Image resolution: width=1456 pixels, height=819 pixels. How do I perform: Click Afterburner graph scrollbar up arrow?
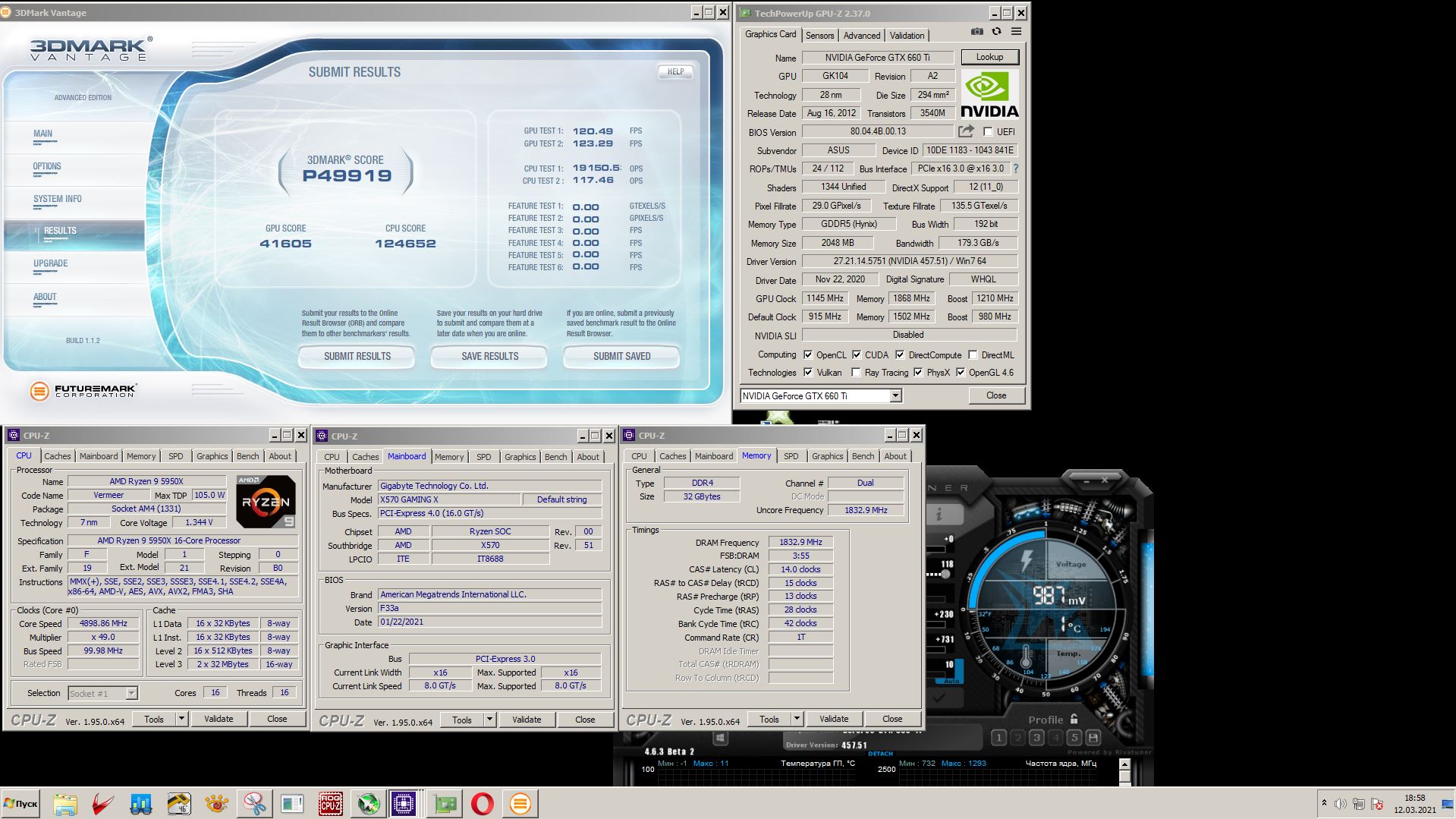coord(1124,765)
